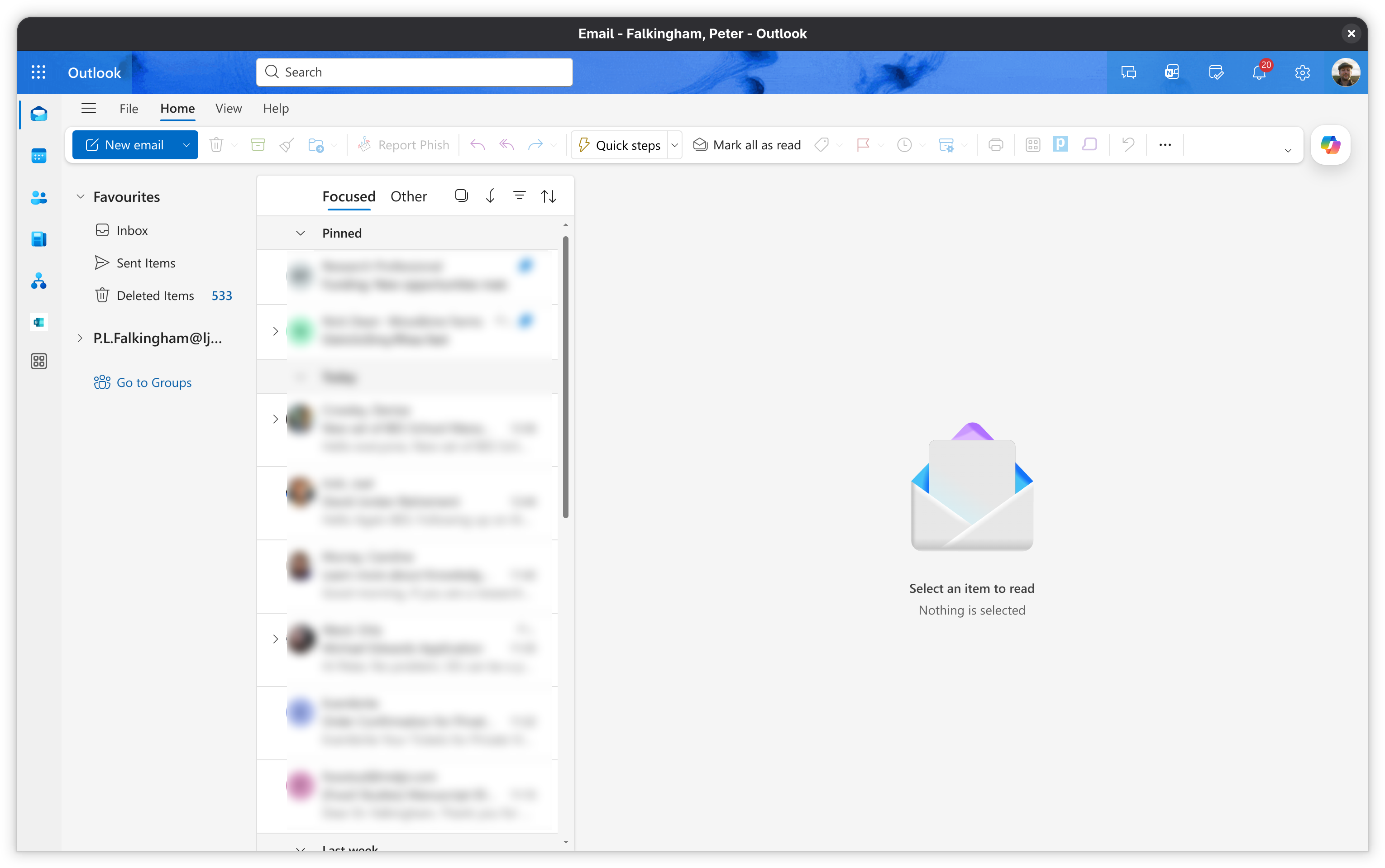Click the Undo icon in ribbon

pyautogui.click(x=1128, y=145)
